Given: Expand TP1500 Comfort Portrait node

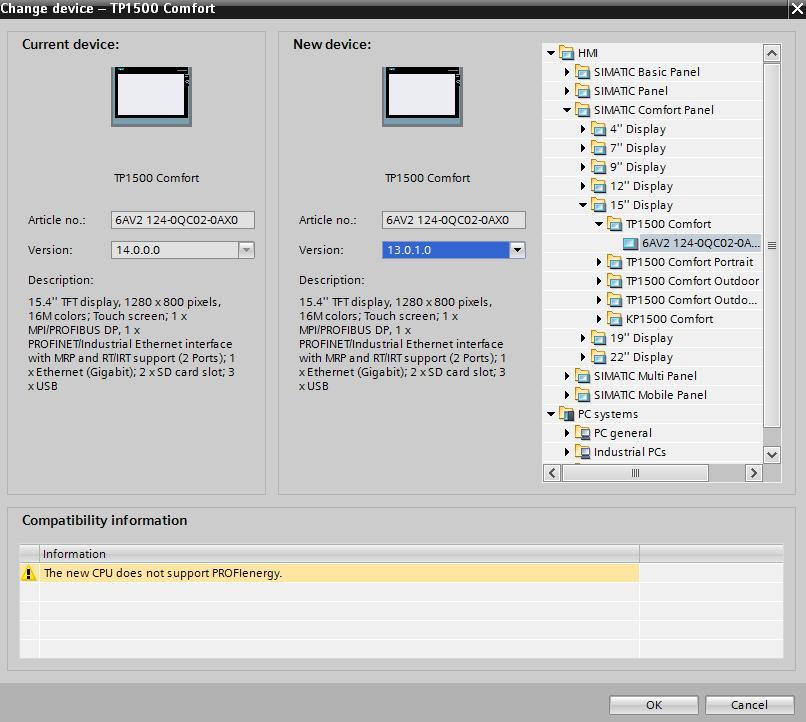Looking at the screenshot, I should click(599, 262).
